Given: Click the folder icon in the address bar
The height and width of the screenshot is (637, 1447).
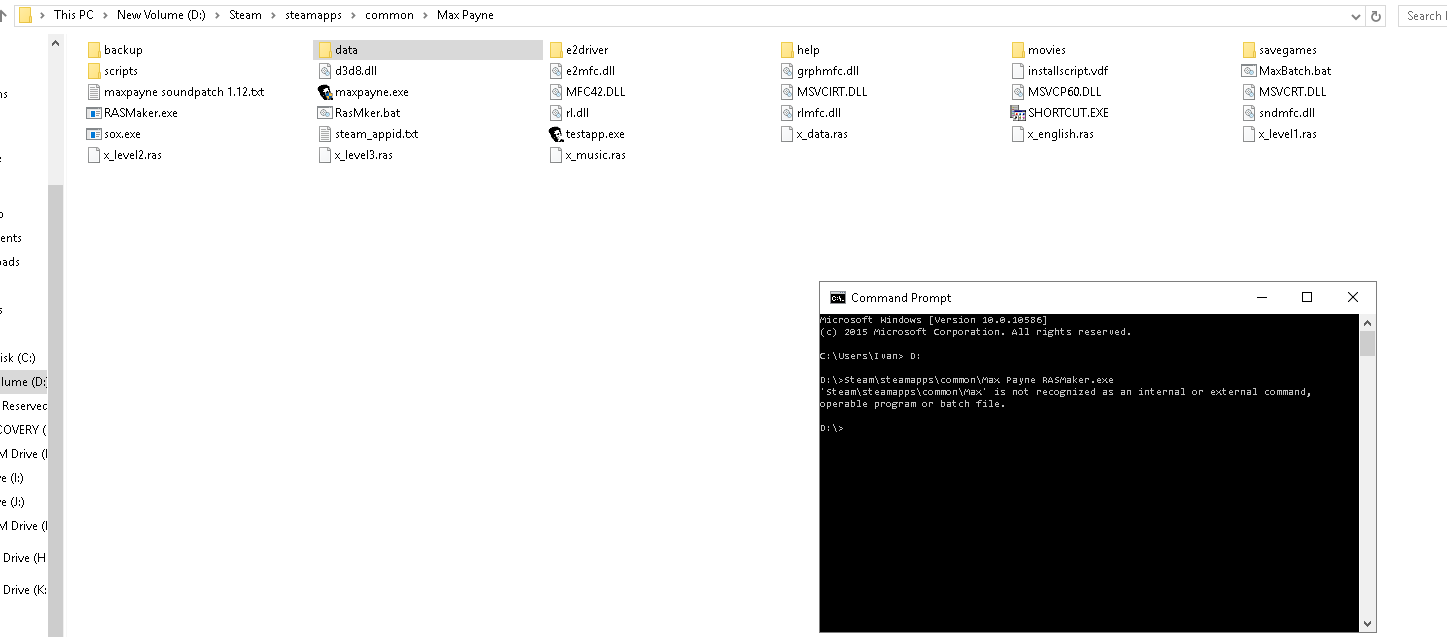Looking at the screenshot, I should pyautogui.click(x=26, y=15).
